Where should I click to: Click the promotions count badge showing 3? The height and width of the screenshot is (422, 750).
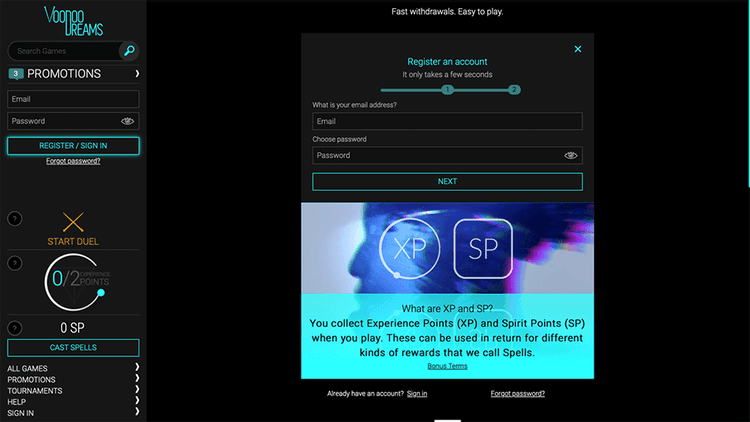(x=16, y=74)
